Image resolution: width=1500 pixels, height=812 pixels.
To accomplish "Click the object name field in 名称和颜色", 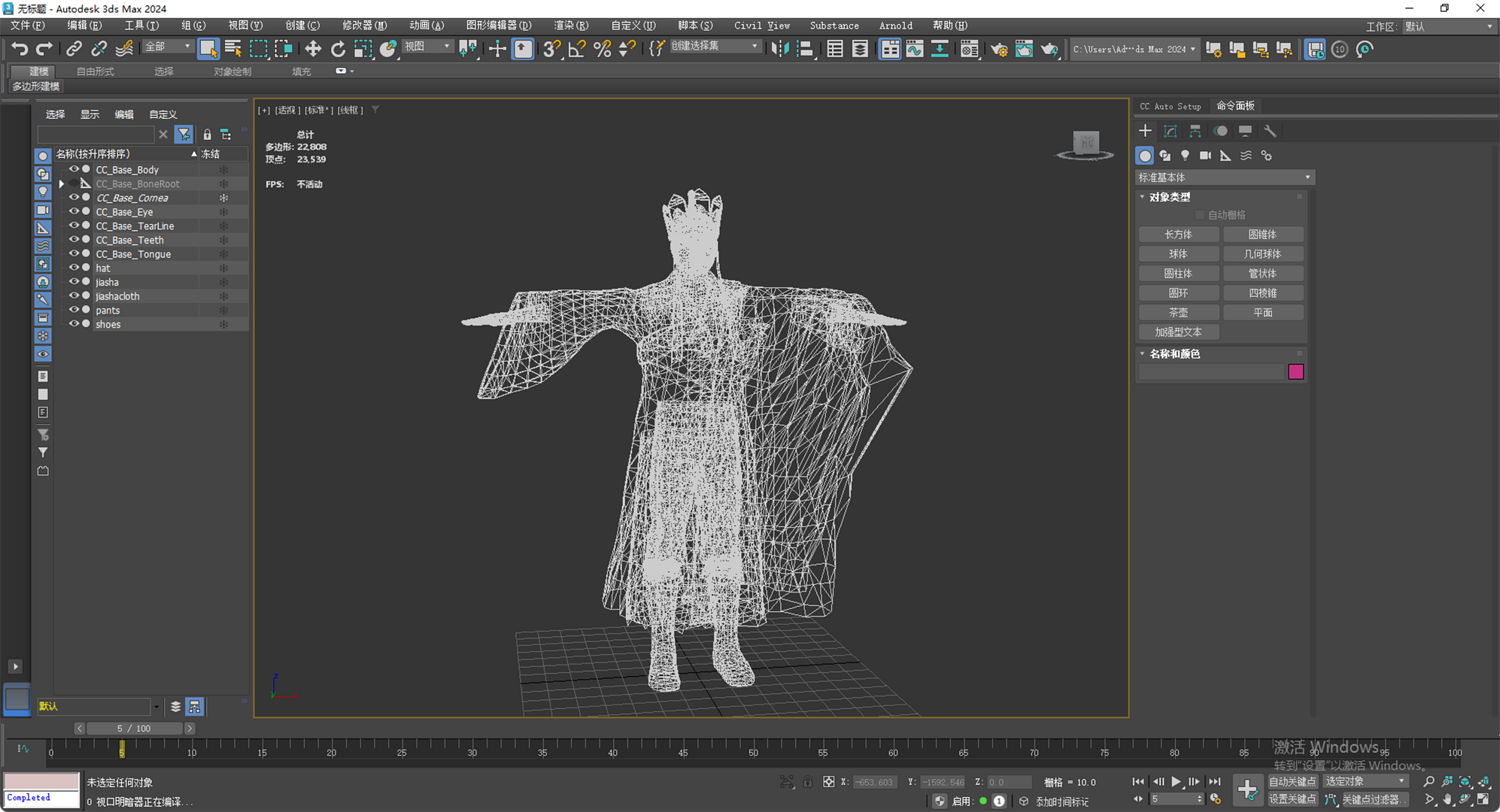I will 1211,372.
